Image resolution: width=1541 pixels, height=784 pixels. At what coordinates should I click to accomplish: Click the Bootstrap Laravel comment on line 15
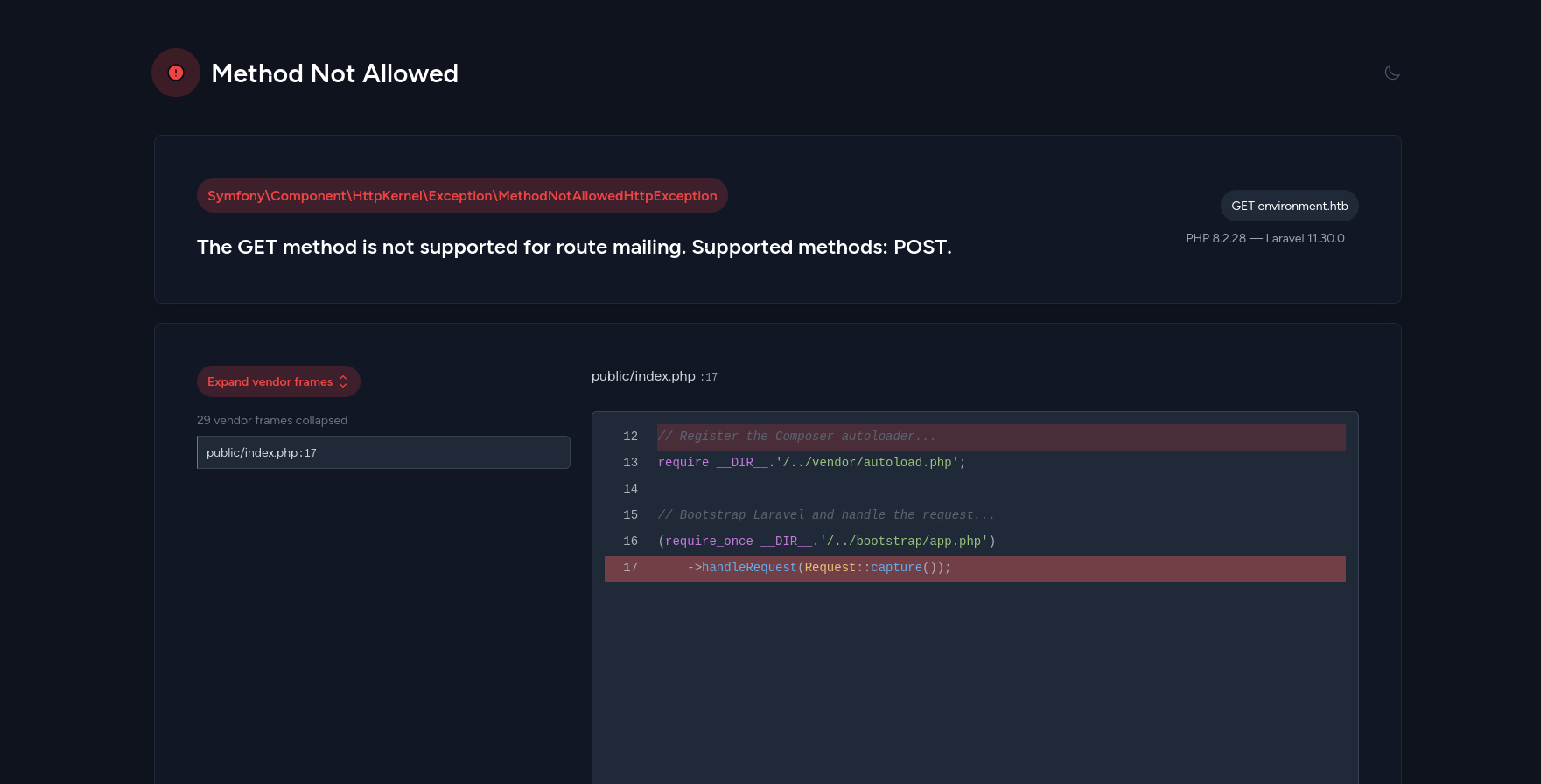click(x=826, y=515)
